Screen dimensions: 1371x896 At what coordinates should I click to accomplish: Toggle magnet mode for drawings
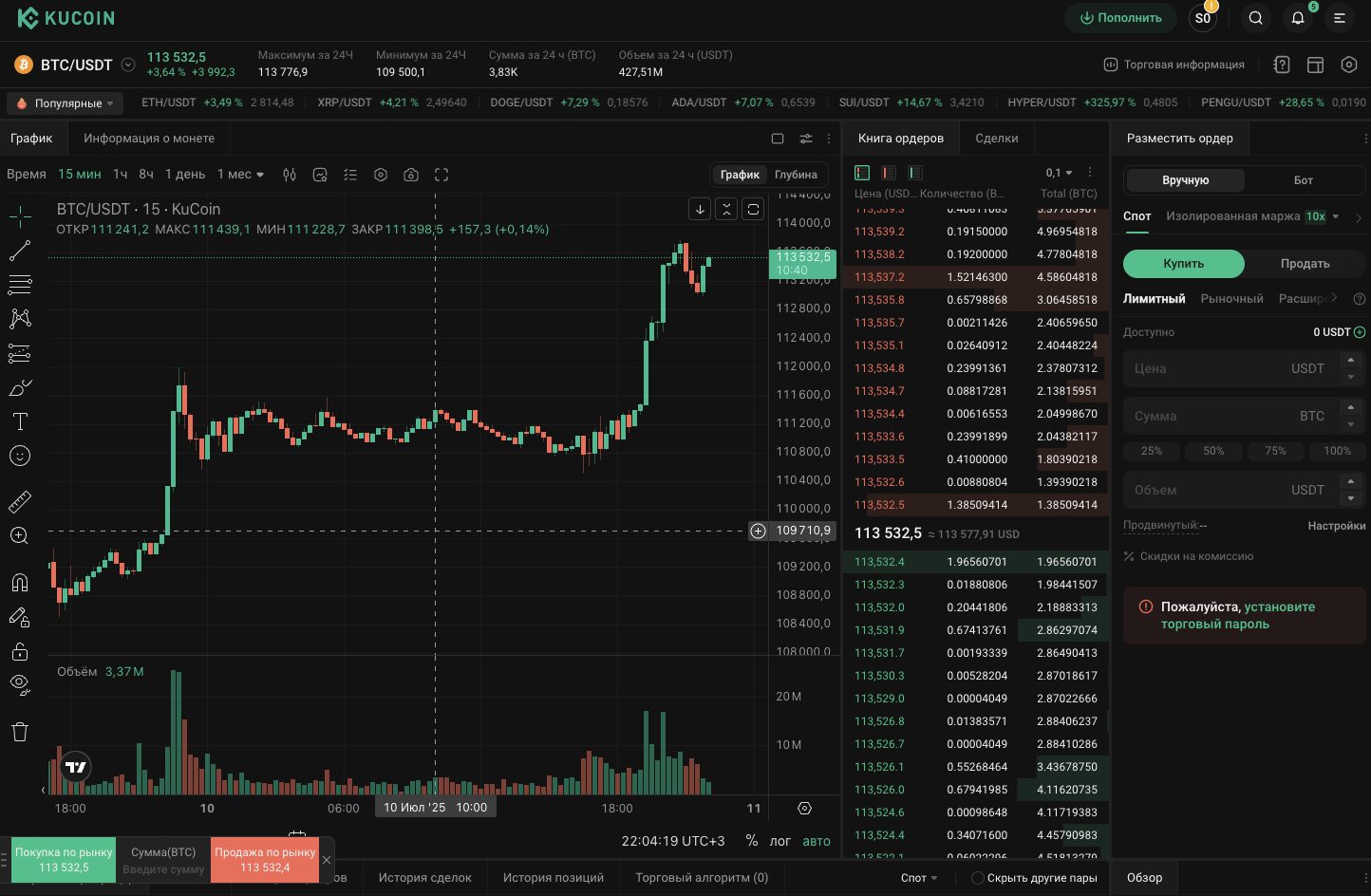click(20, 582)
